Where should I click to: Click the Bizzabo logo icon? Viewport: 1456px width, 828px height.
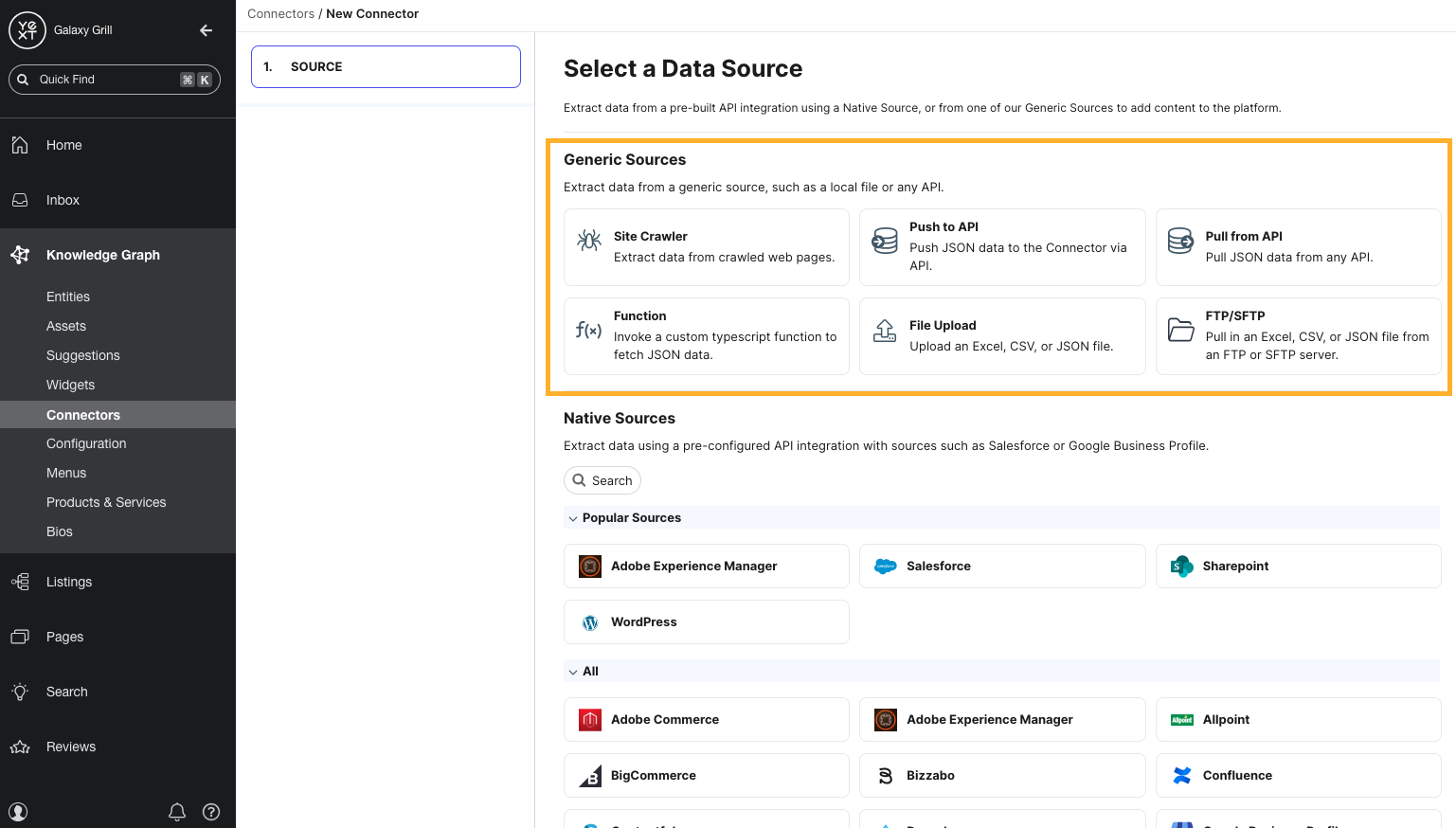886,776
